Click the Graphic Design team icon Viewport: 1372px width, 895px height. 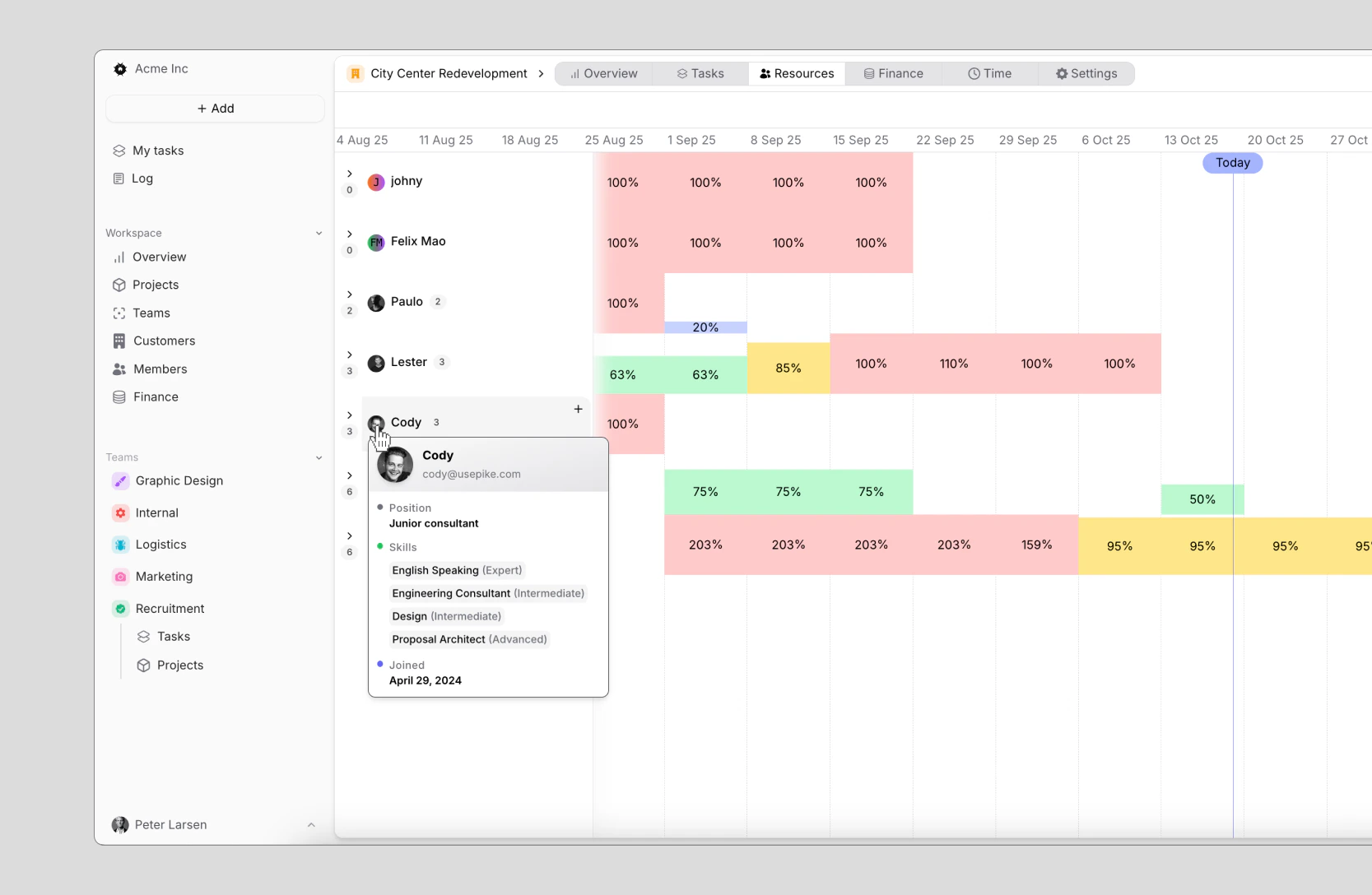120,481
